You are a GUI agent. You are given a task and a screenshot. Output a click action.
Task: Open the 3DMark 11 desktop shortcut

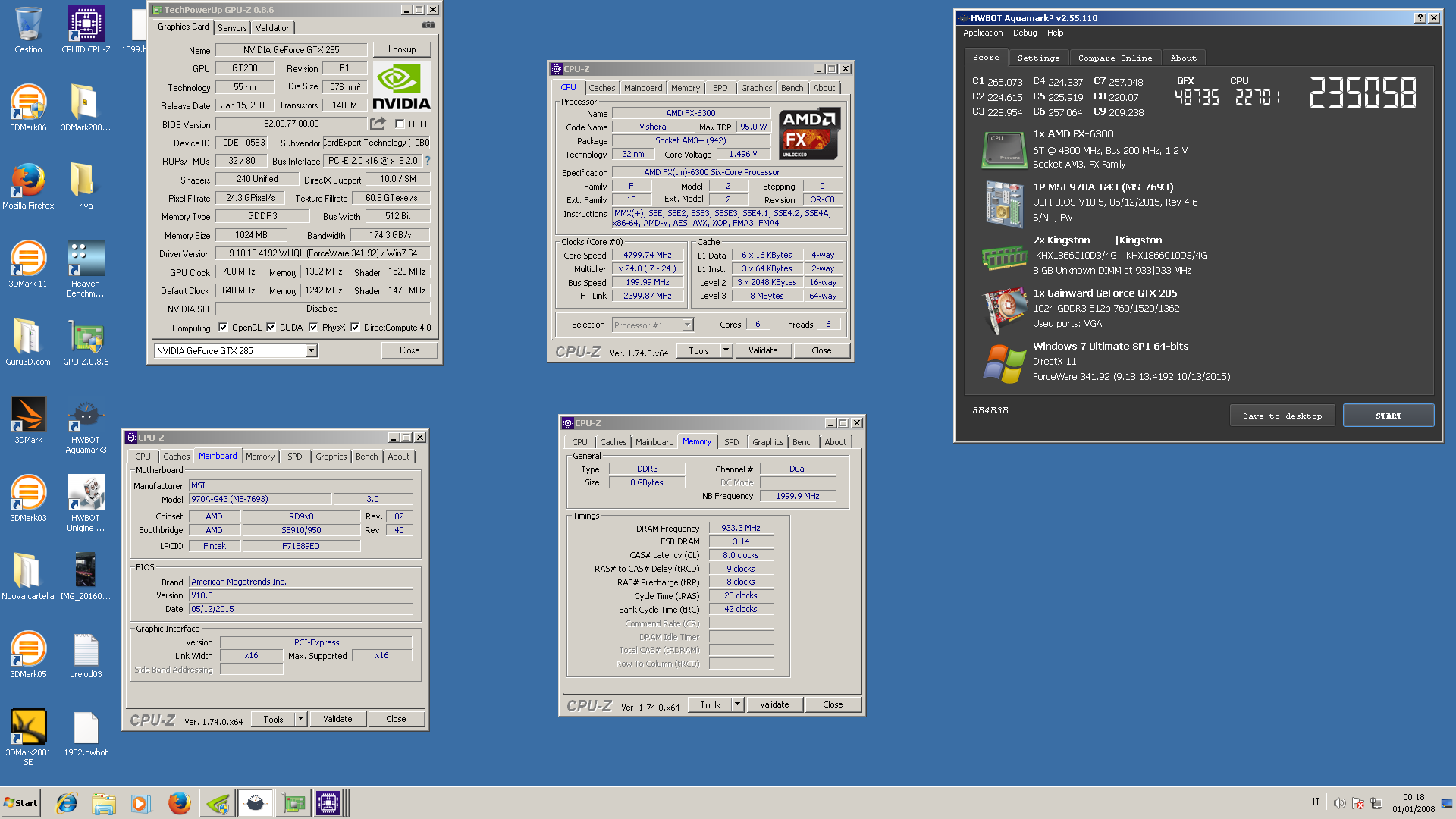(x=28, y=265)
